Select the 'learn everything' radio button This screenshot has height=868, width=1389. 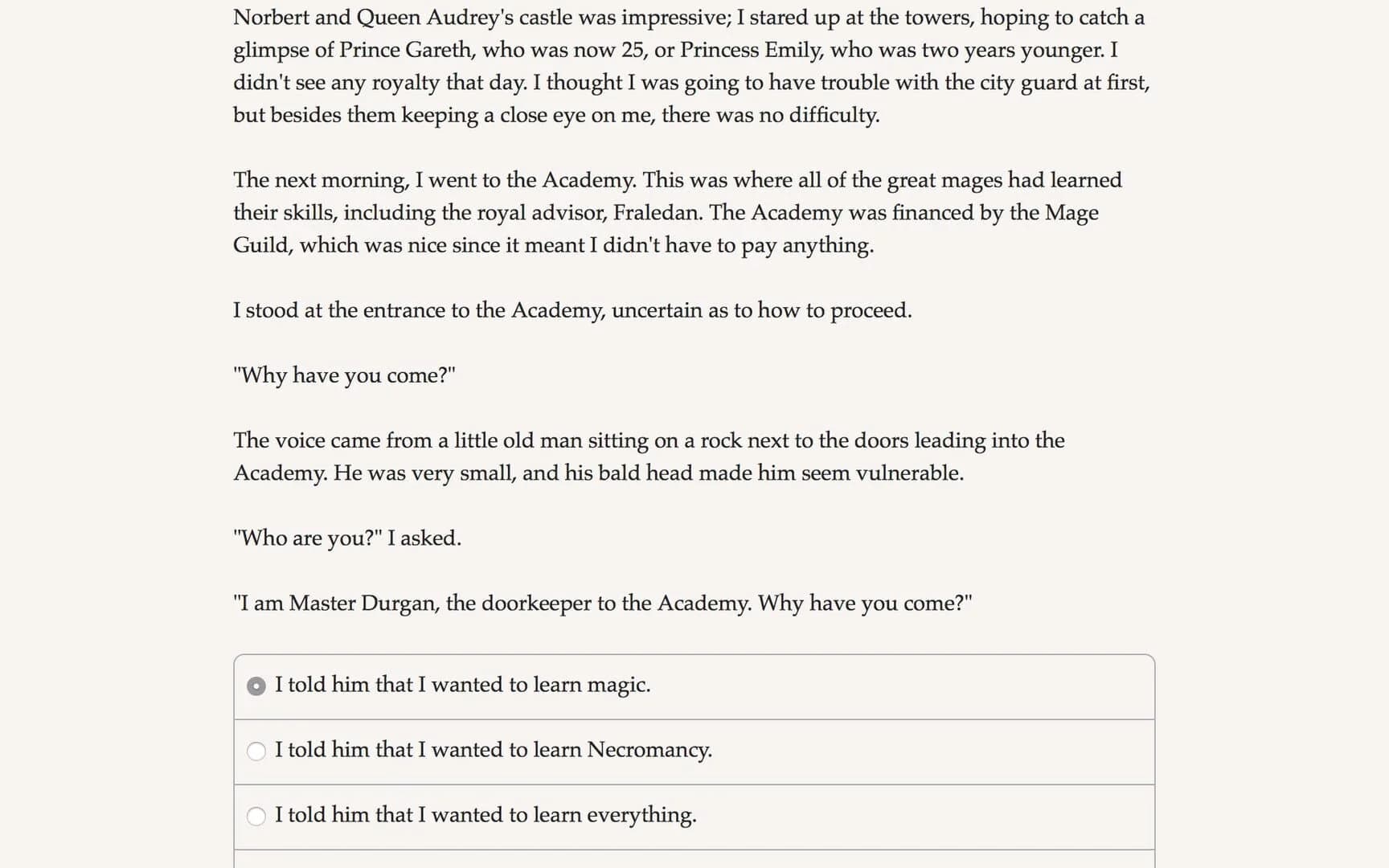pos(256,817)
